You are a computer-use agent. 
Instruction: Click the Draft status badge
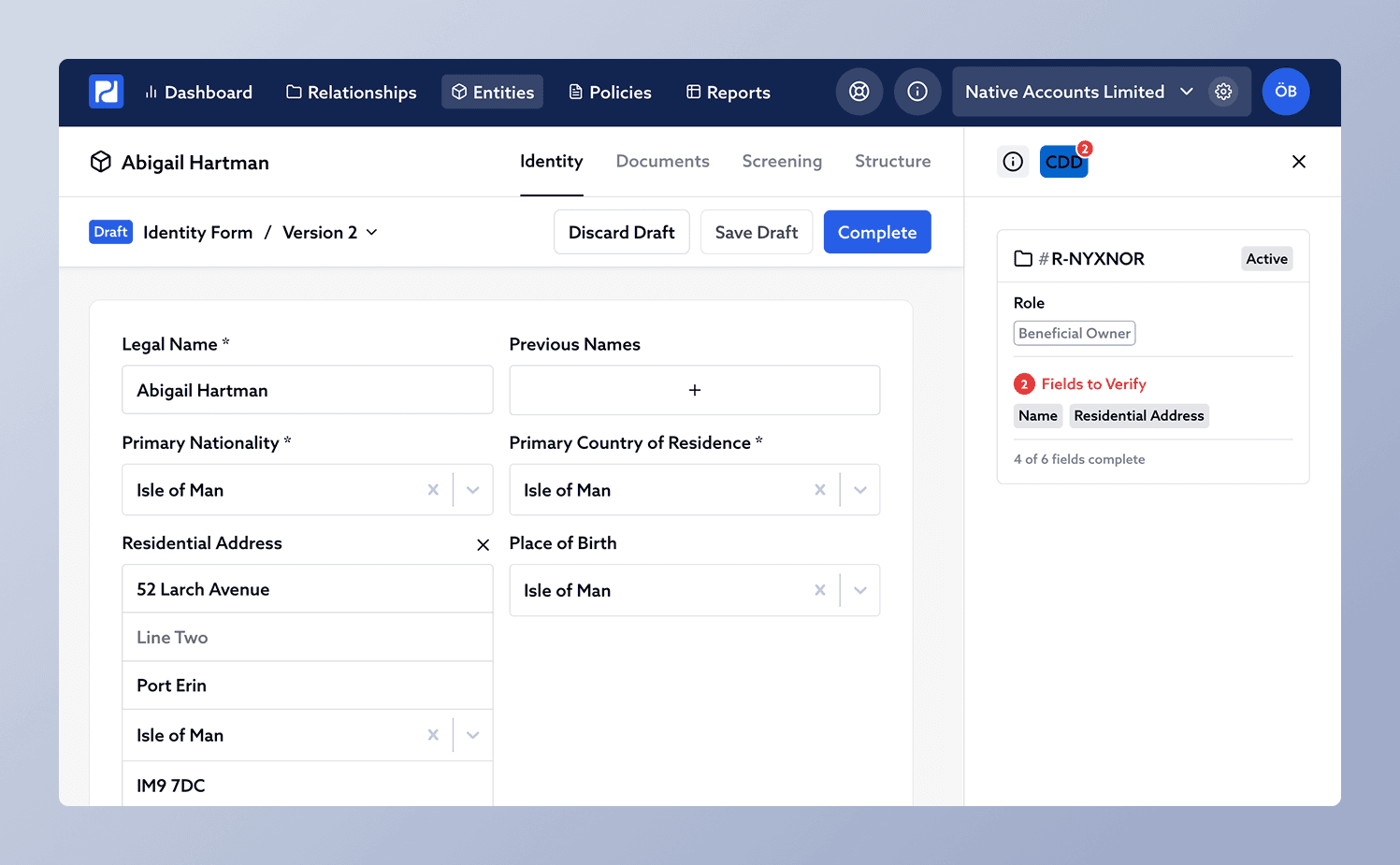click(x=110, y=232)
